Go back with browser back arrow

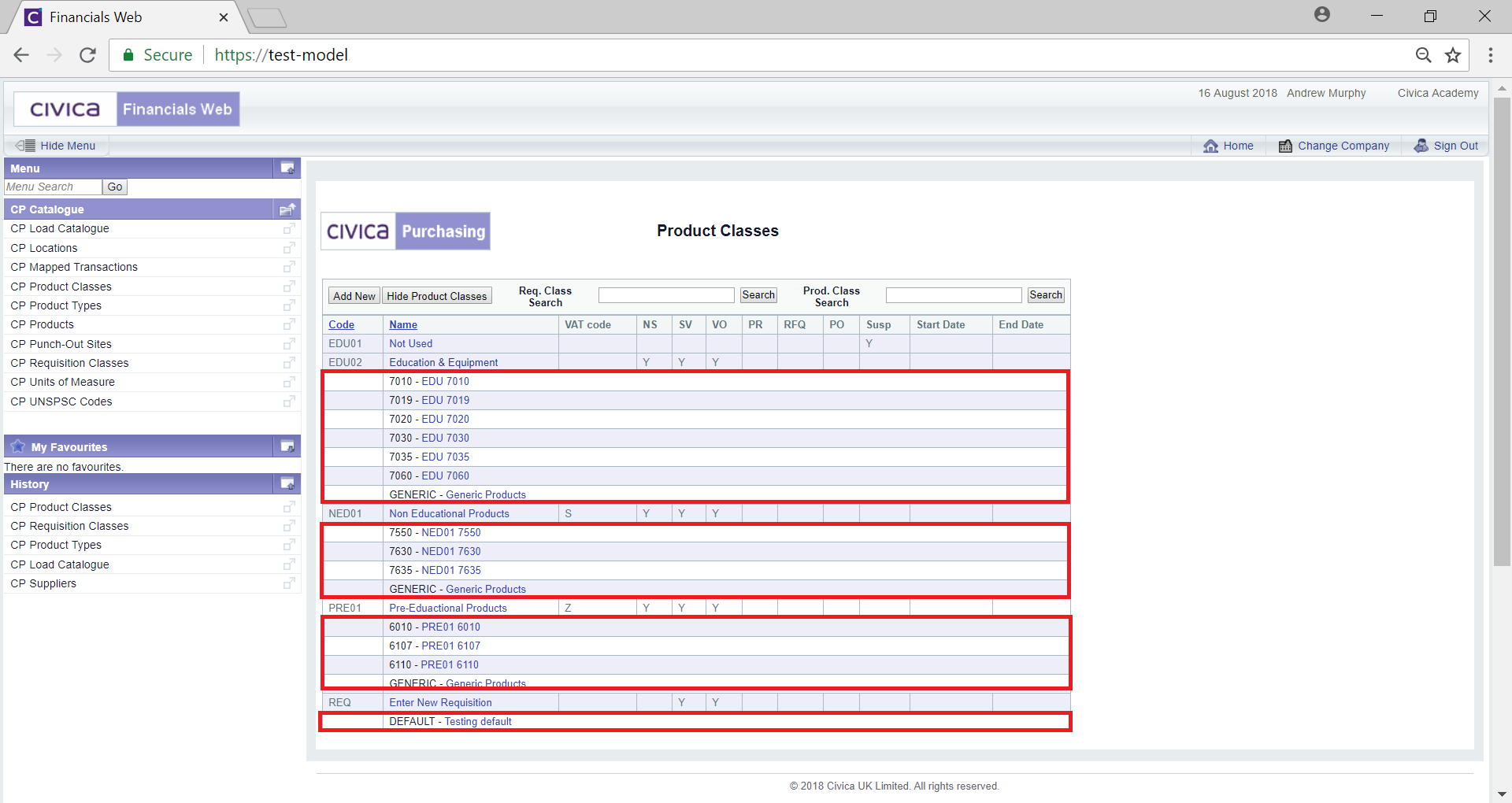click(x=21, y=55)
